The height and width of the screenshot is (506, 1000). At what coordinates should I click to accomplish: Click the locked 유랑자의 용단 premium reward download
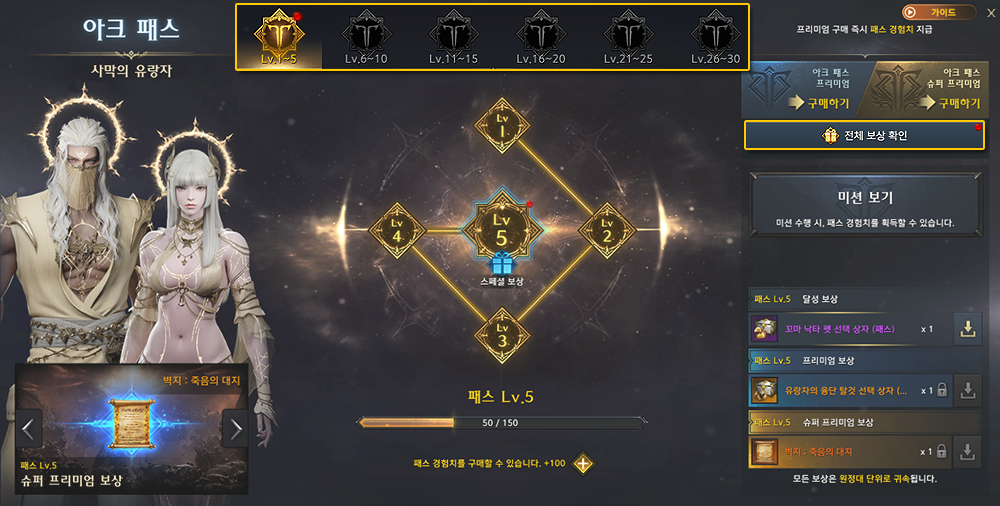(967, 391)
